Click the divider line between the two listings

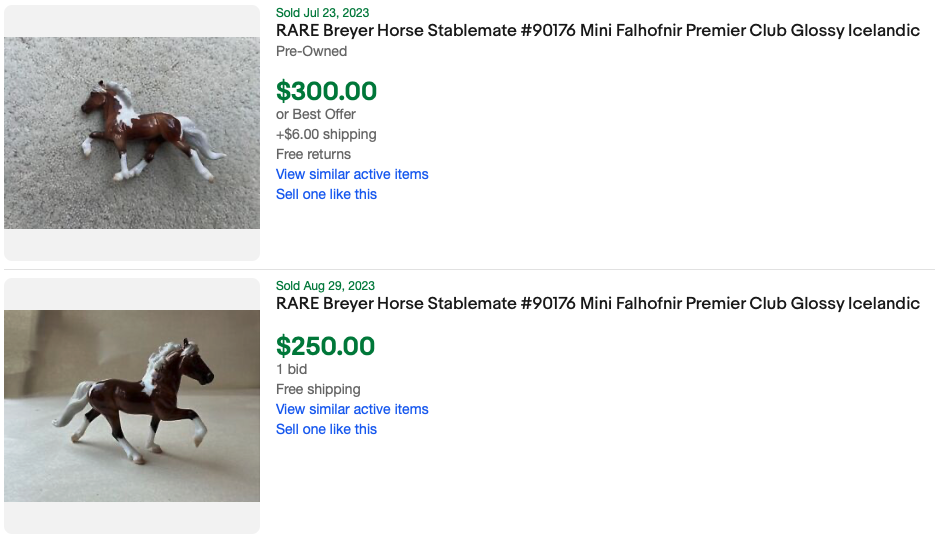pos(468,269)
